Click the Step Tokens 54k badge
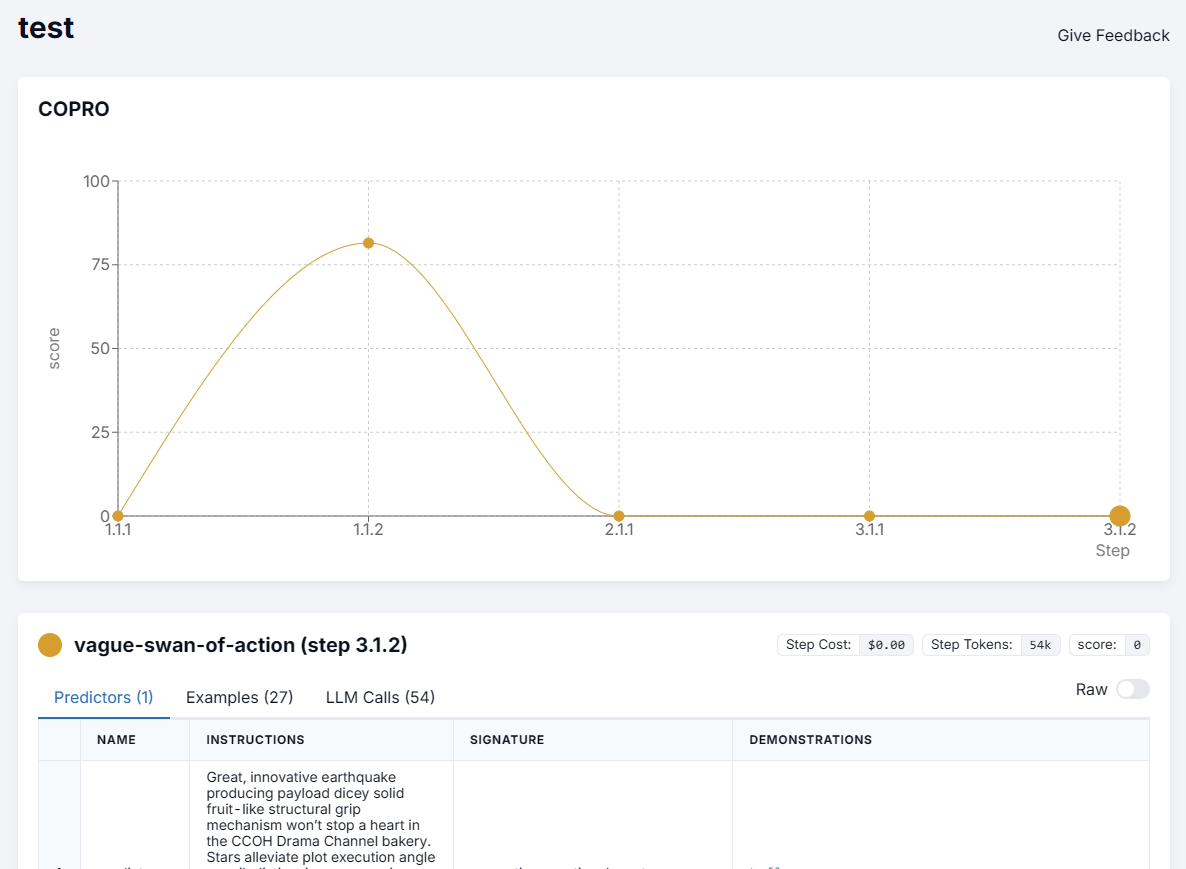This screenshot has height=869, width=1186. (991, 644)
